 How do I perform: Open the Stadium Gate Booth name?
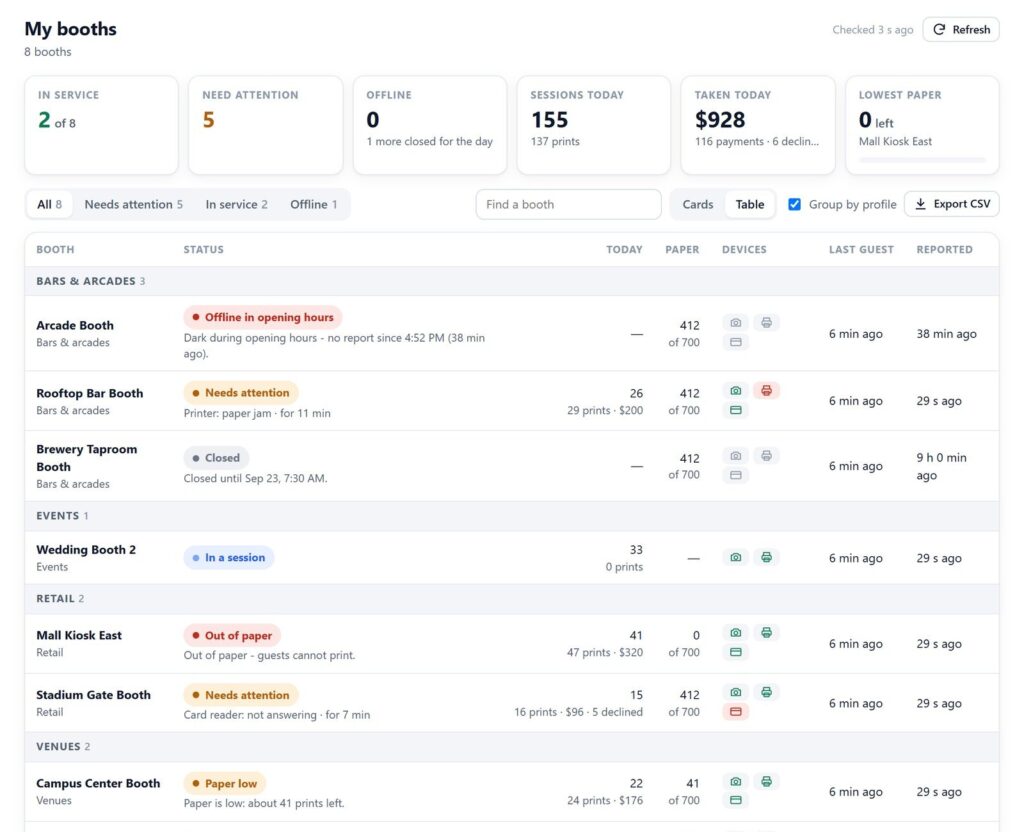pos(93,695)
